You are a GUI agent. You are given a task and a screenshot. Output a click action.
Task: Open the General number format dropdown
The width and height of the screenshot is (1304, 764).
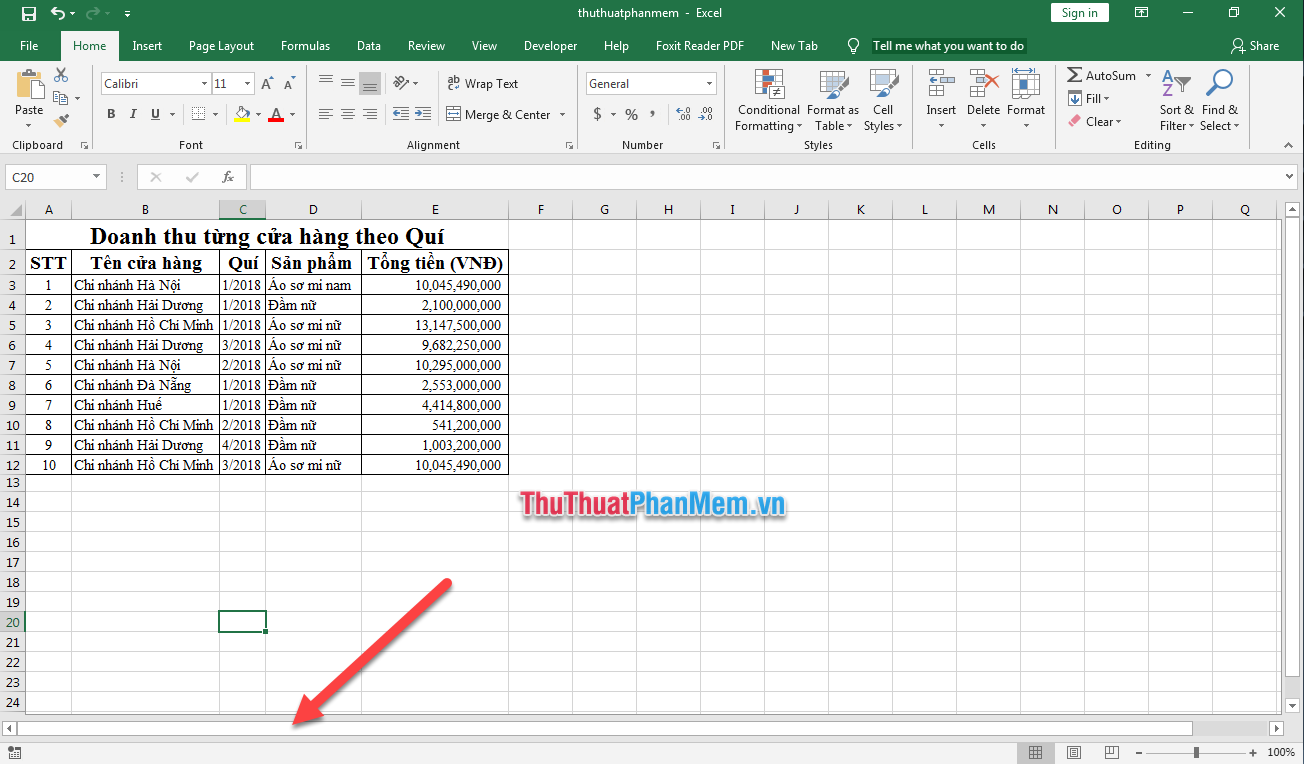coord(709,84)
